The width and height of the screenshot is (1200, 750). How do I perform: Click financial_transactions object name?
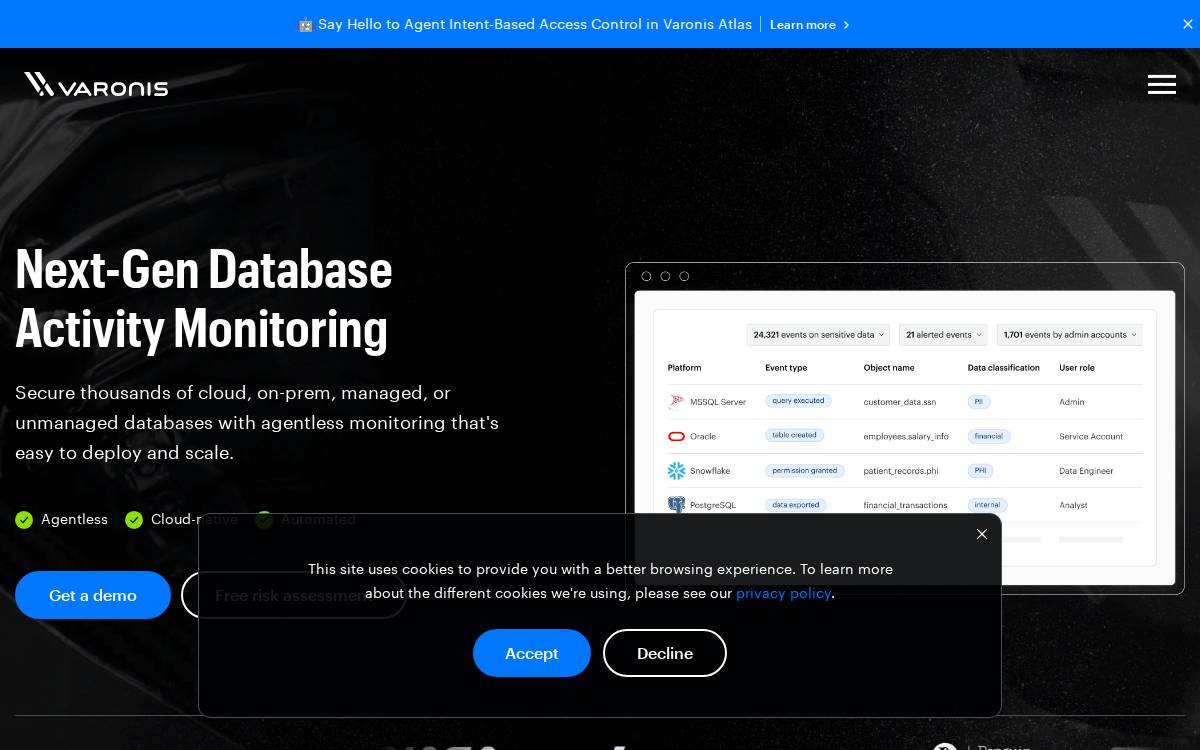[x=905, y=505]
